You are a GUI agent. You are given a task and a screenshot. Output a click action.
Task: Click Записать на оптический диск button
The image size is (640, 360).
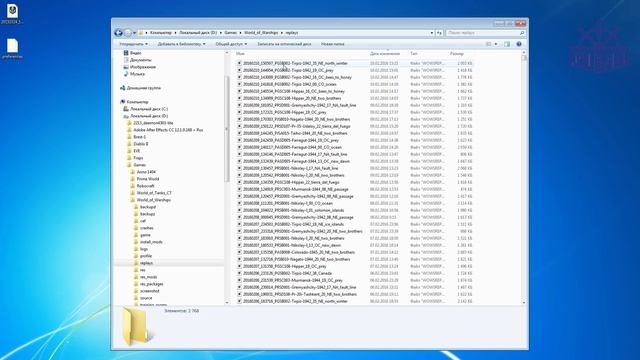click(x=284, y=44)
